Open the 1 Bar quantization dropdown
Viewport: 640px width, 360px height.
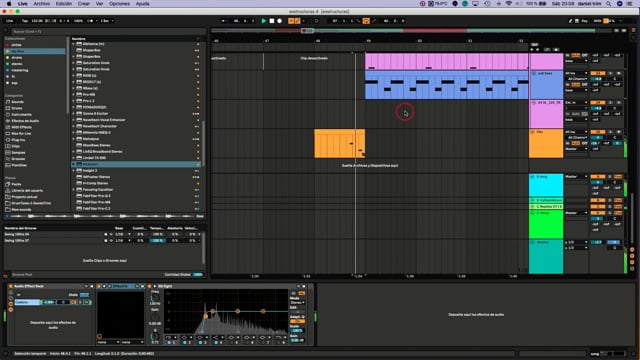pyautogui.click(x=107, y=21)
